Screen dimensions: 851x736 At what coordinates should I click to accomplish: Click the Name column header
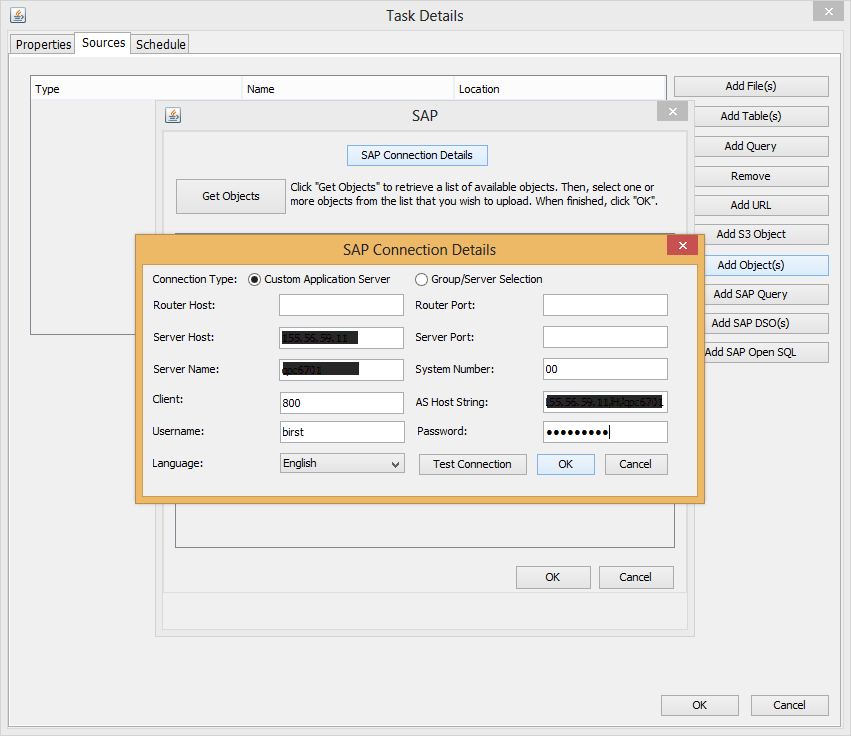coord(348,89)
